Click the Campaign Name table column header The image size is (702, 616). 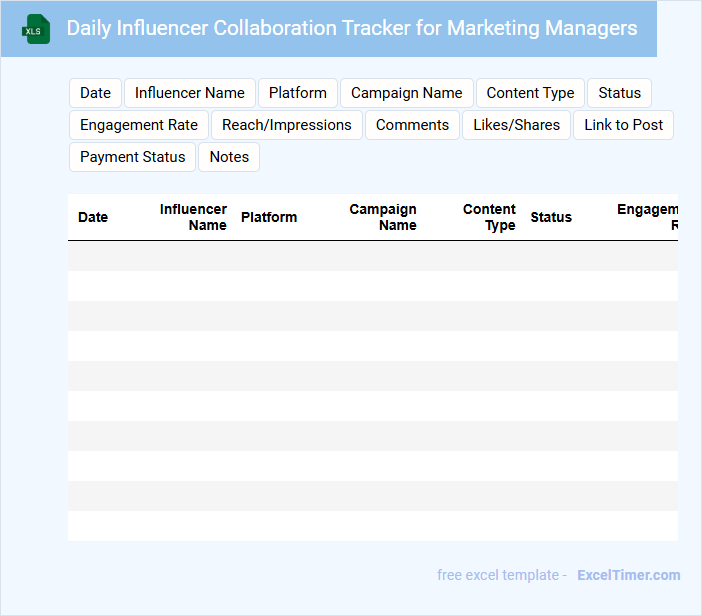coord(383,217)
